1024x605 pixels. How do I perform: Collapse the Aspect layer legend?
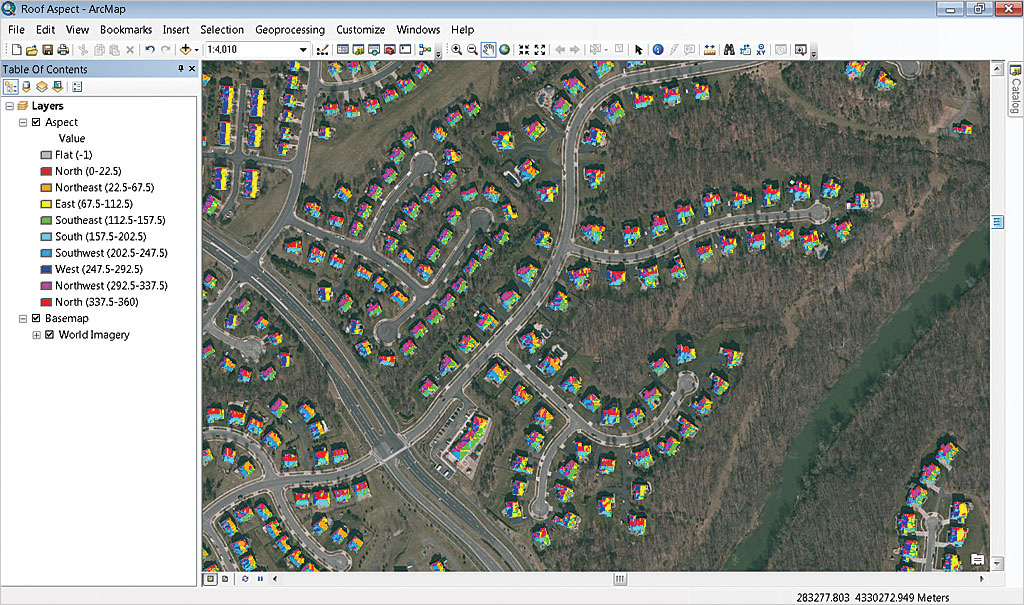coord(23,122)
